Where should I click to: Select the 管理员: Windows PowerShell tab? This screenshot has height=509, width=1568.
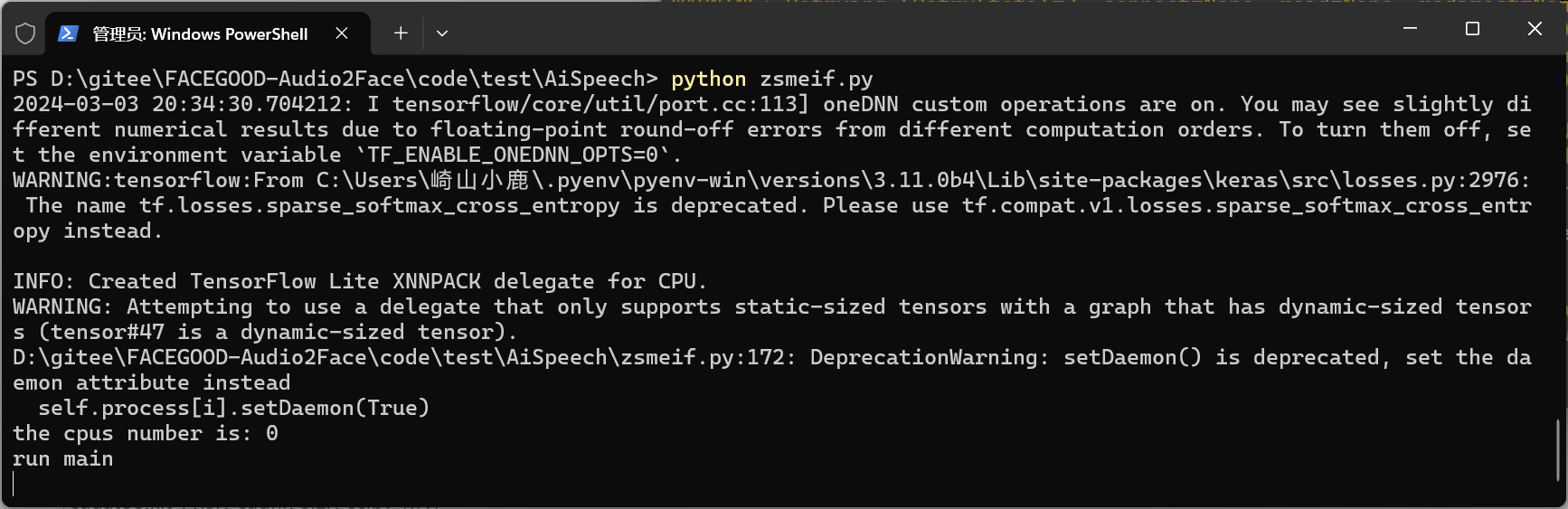pyautogui.click(x=200, y=34)
